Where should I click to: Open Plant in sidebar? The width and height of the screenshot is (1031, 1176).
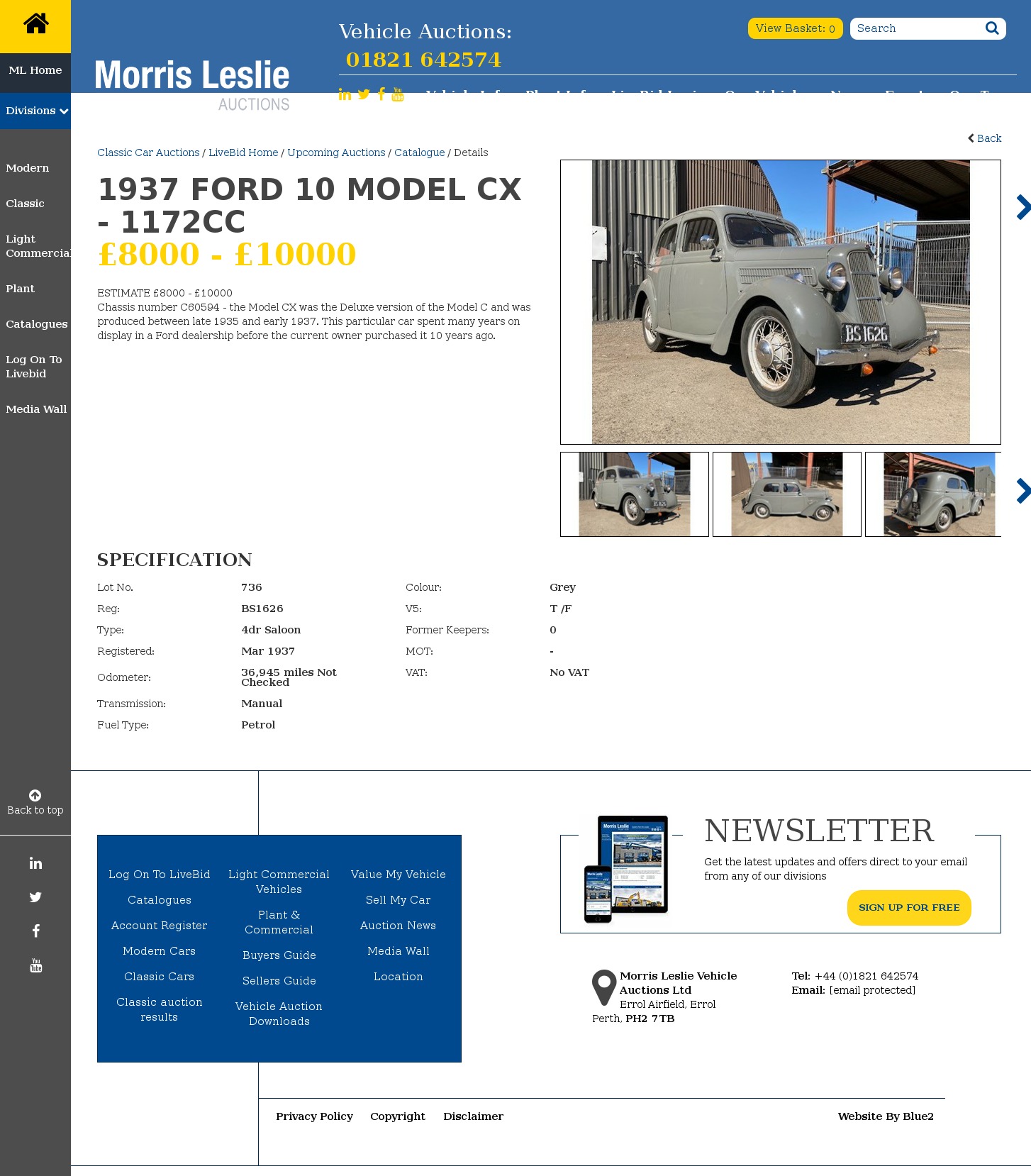point(20,289)
